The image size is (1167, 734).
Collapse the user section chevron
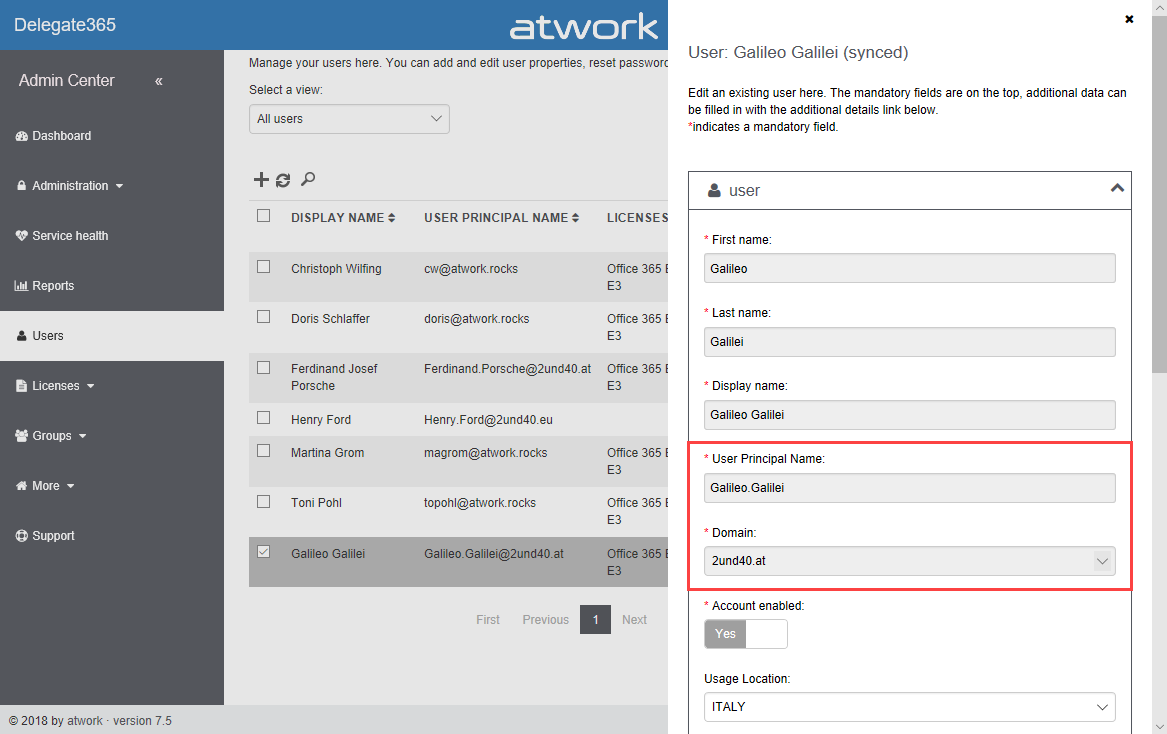click(x=1116, y=188)
